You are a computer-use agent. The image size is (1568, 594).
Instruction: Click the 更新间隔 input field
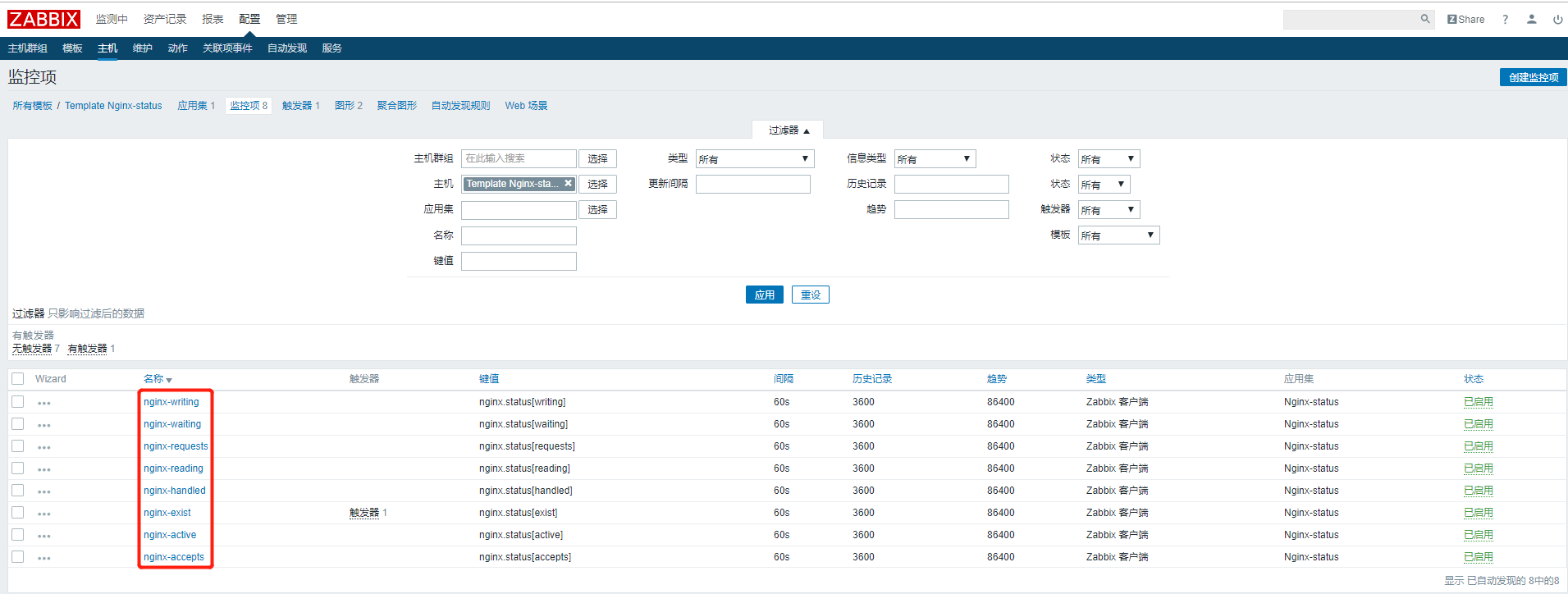(x=753, y=184)
